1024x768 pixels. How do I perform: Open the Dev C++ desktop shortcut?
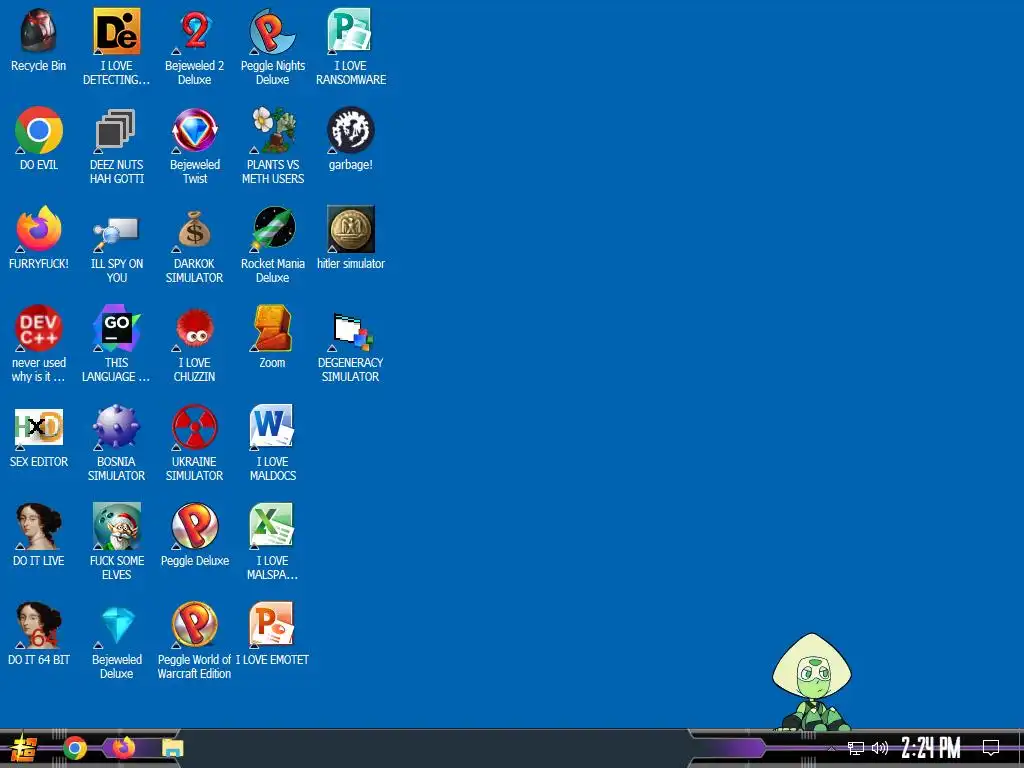point(39,328)
